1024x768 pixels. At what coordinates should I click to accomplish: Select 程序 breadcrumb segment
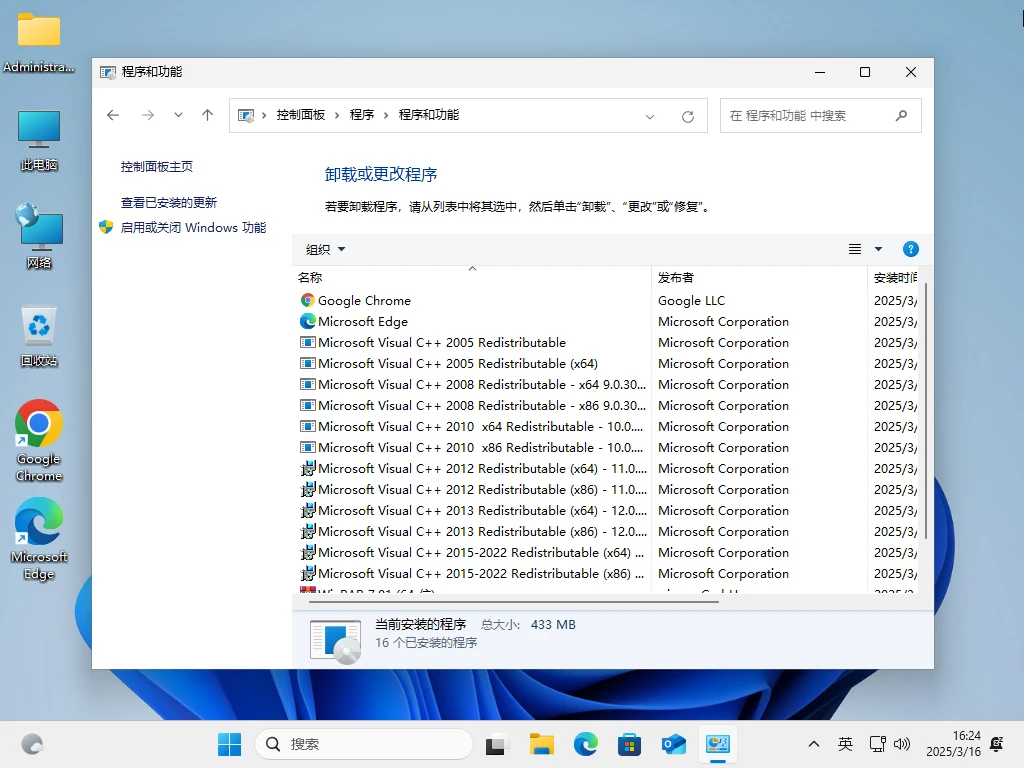(x=362, y=115)
